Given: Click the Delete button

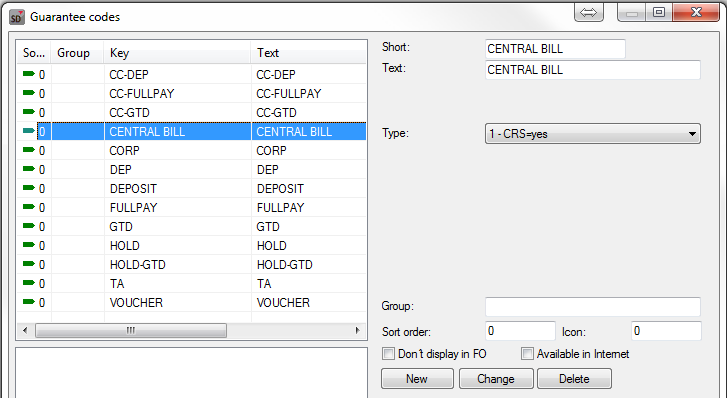Looking at the screenshot, I should point(574,379).
